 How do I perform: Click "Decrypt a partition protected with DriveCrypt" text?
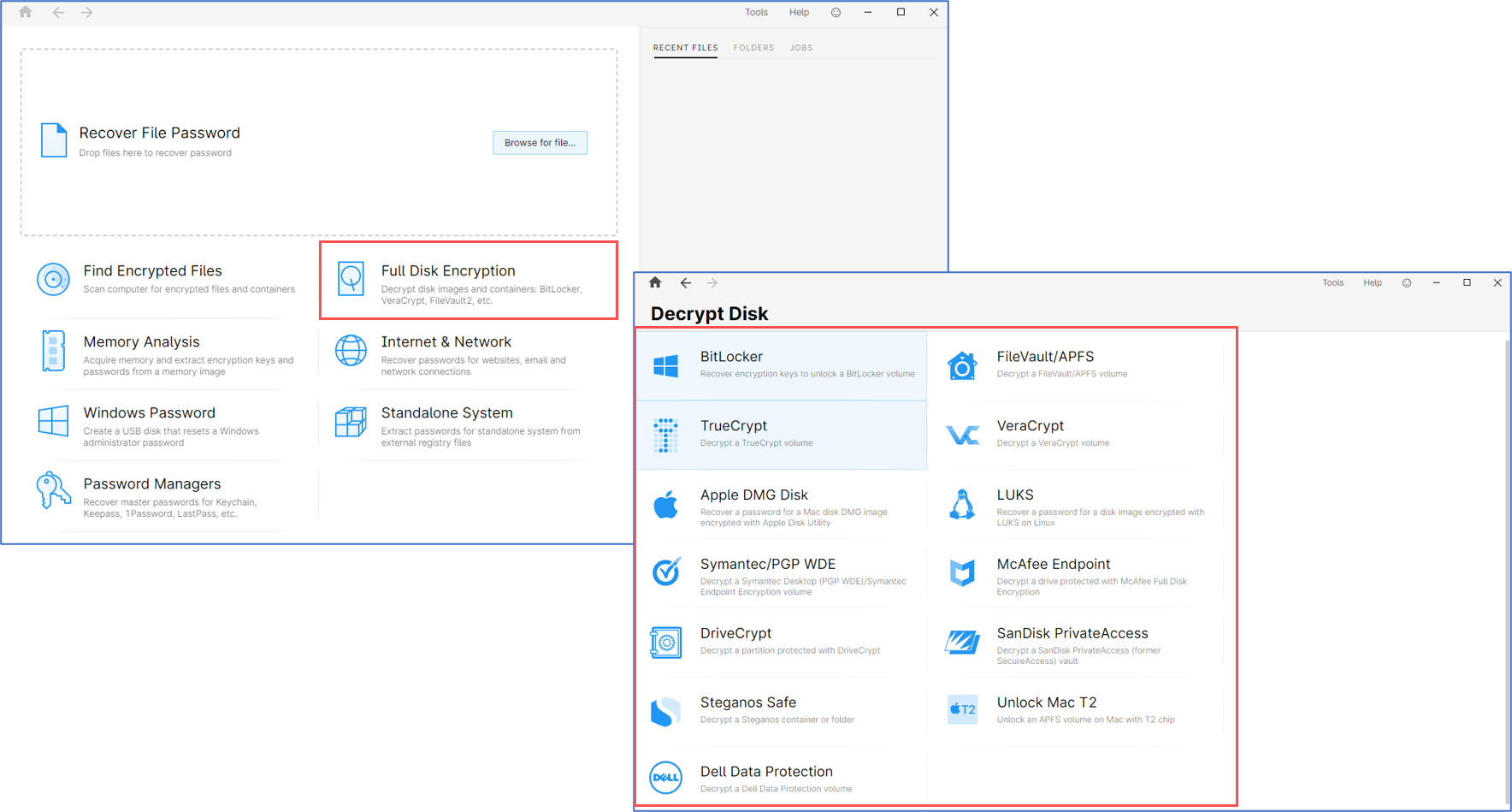pyautogui.click(x=790, y=650)
